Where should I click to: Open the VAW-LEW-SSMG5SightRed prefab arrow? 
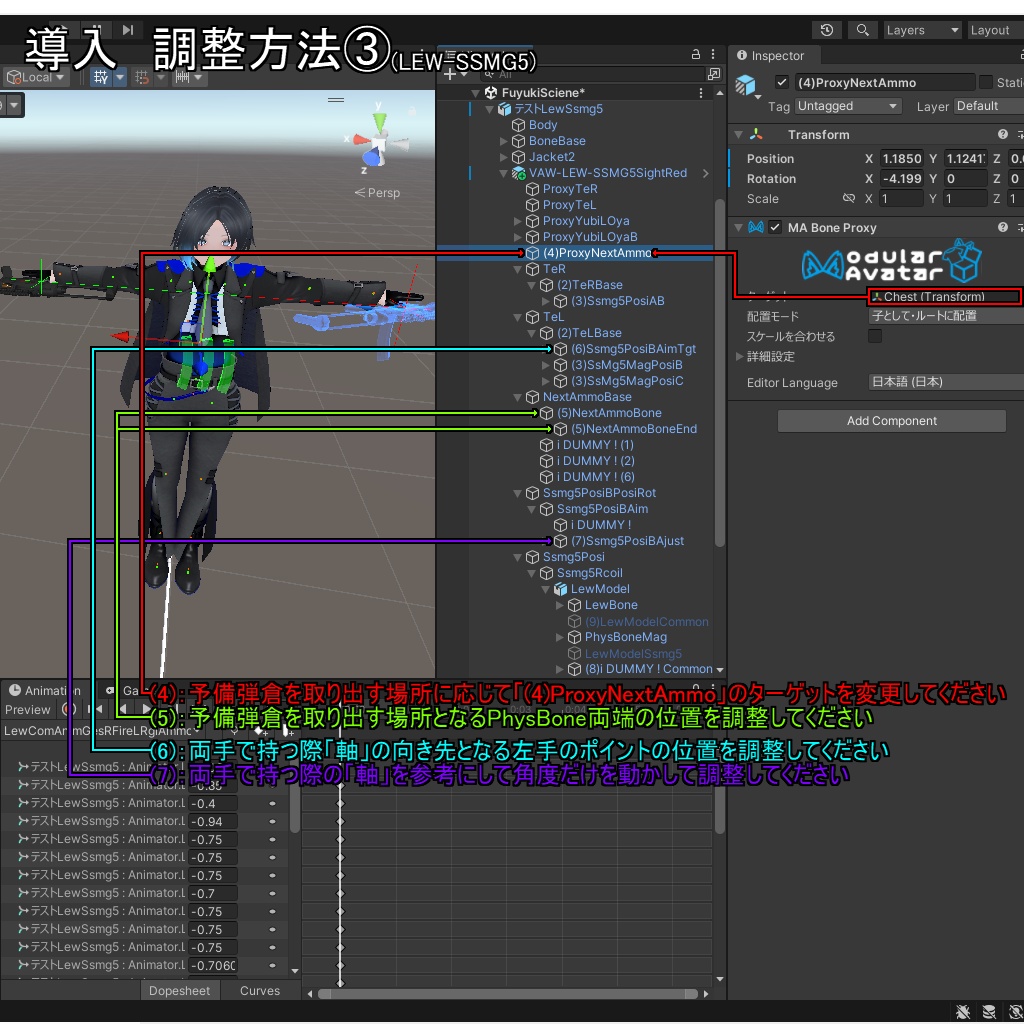pos(706,173)
